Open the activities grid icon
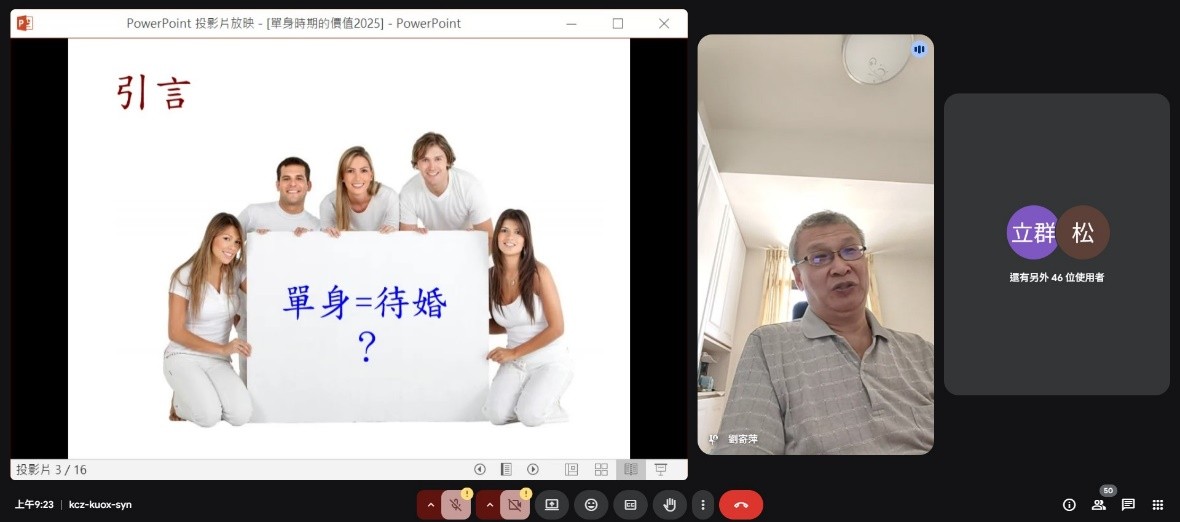Image resolution: width=1180 pixels, height=522 pixels. coord(1158,505)
